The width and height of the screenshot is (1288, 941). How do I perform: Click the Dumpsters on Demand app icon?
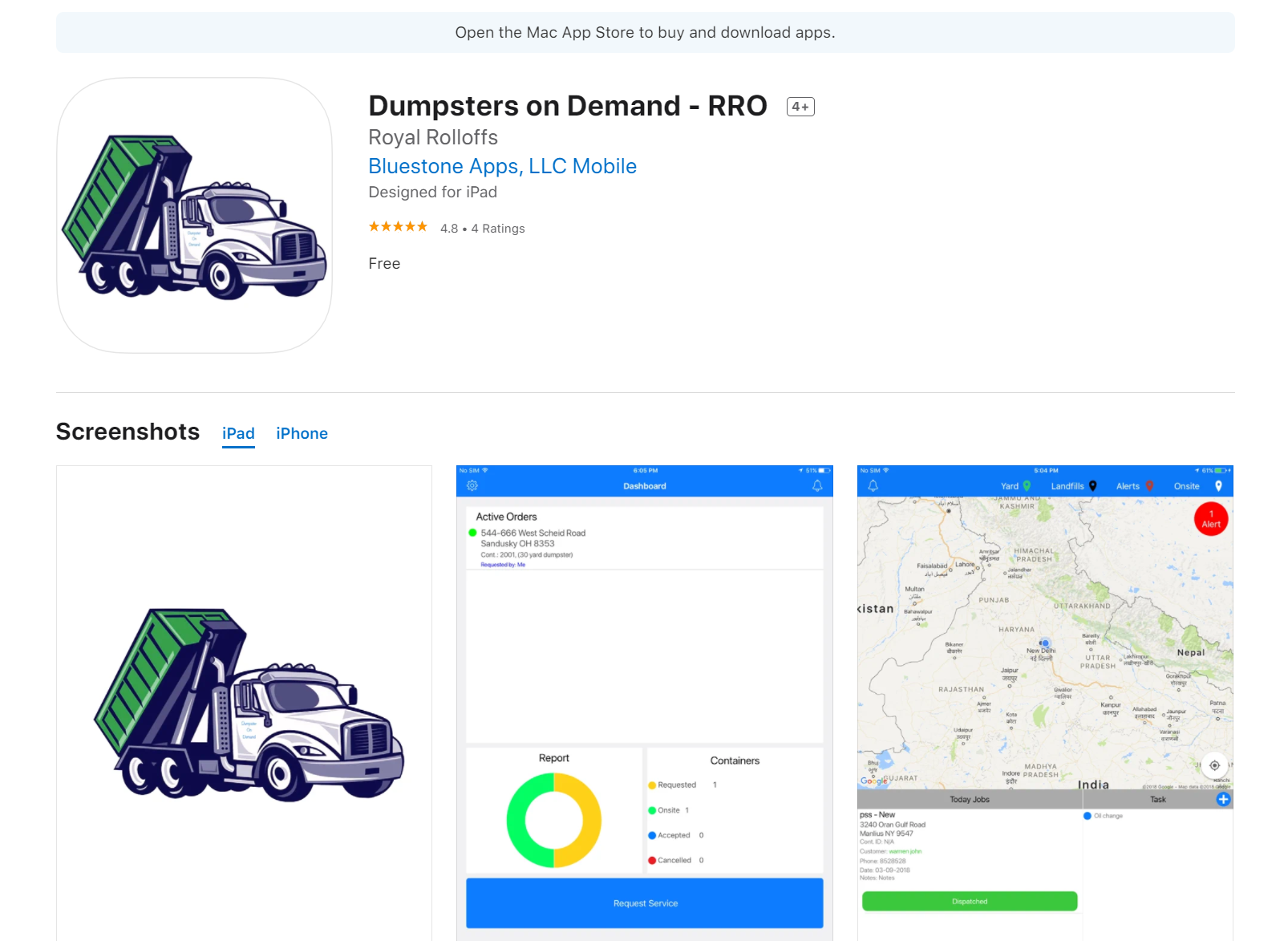pyautogui.click(x=194, y=215)
